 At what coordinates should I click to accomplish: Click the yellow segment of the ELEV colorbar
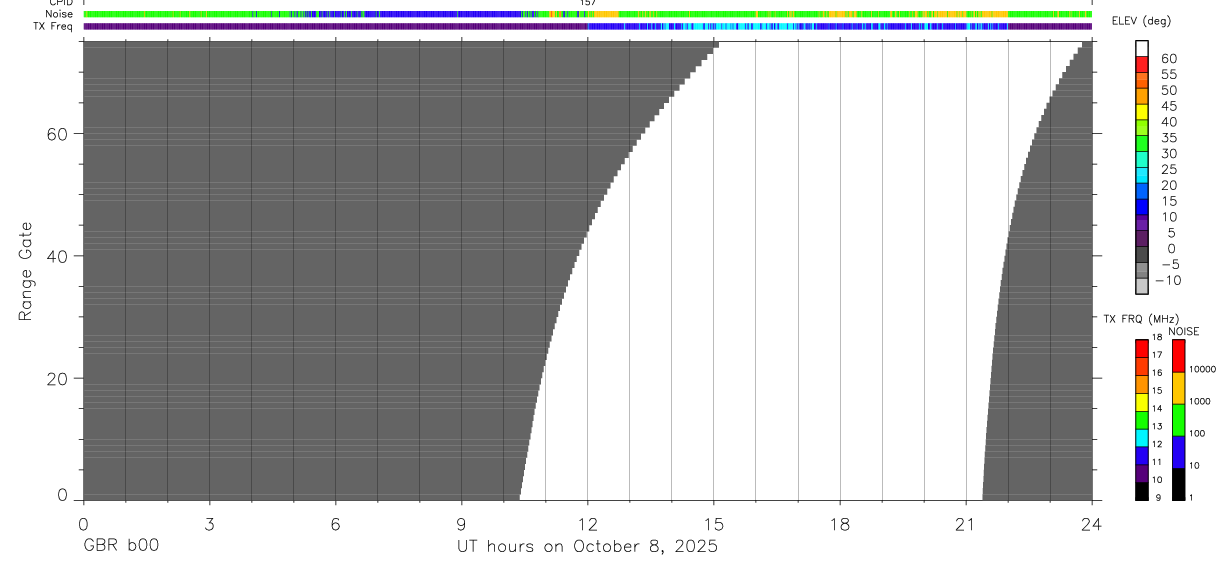pyautogui.click(x=1142, y=112)
